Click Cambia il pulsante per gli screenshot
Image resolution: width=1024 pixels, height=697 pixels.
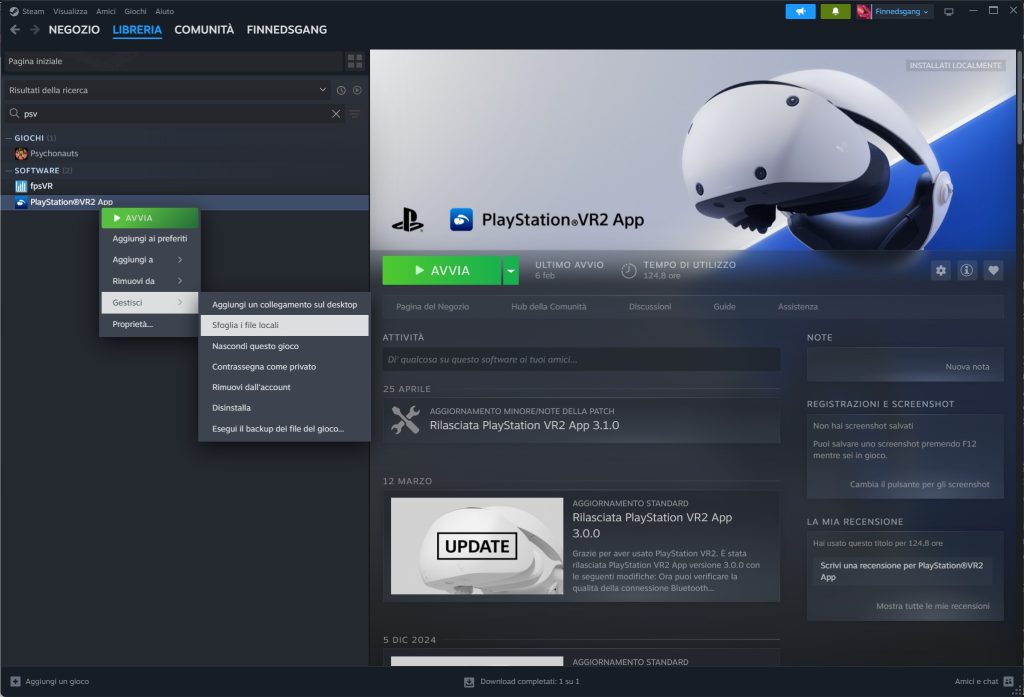point(920,484)
